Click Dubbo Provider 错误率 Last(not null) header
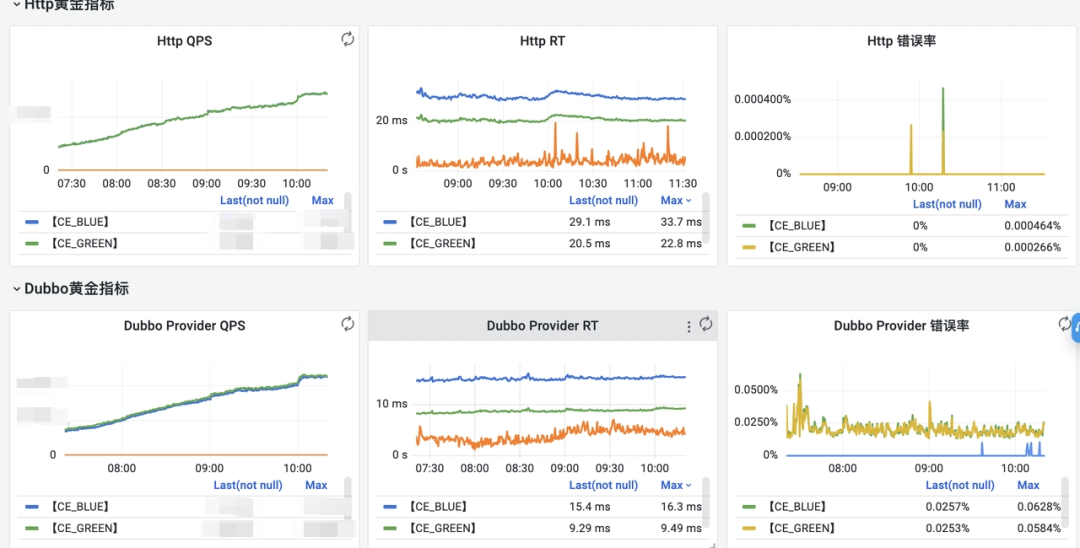1080x548 pixels. (960, 485)
